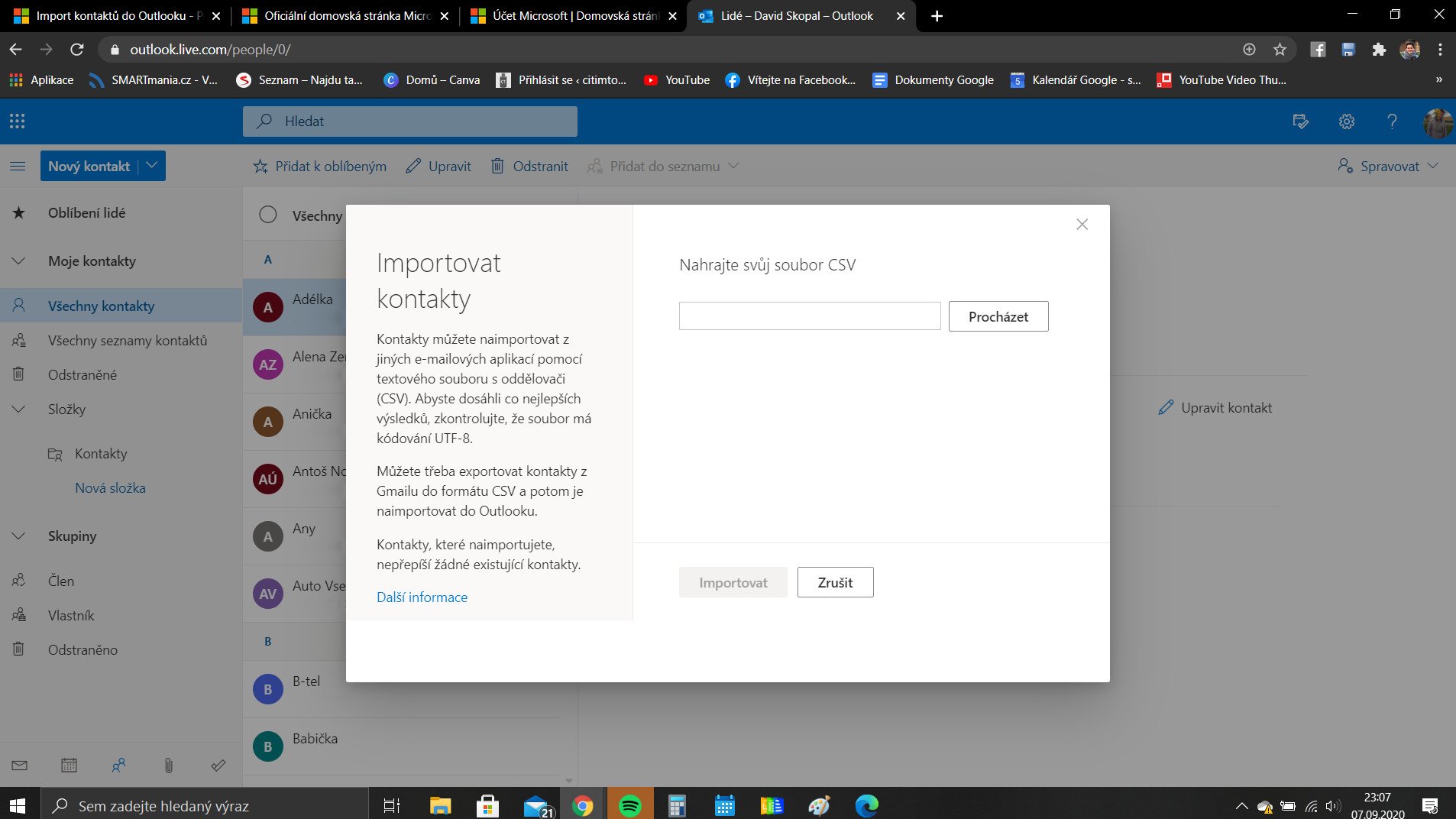
Task: Open Mail app from the taskbar
Action: [538, 805]
